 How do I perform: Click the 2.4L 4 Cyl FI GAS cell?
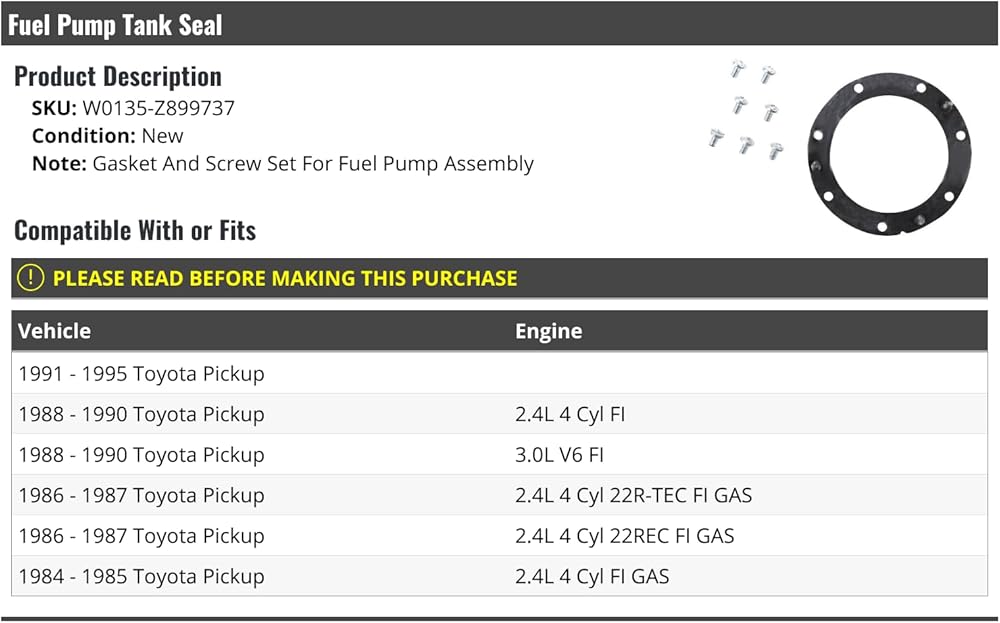592,576
